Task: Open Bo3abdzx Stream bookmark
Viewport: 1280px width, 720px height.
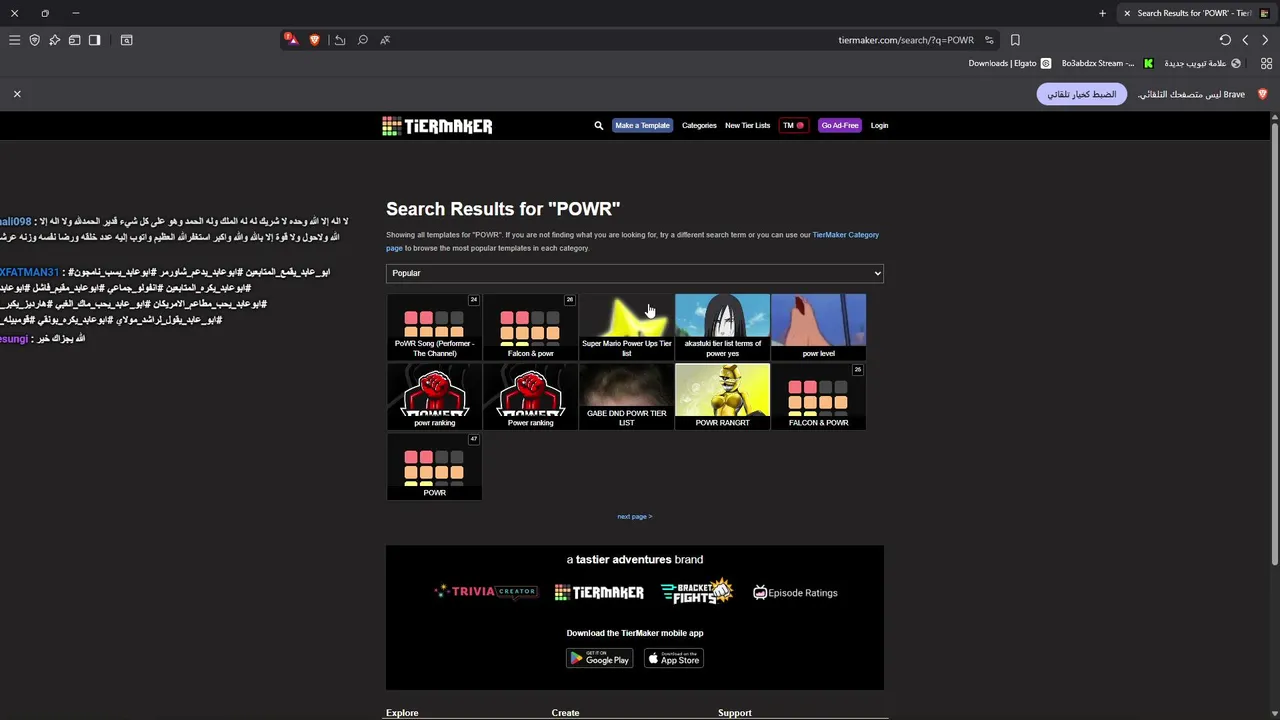Action: point(1107,63)
